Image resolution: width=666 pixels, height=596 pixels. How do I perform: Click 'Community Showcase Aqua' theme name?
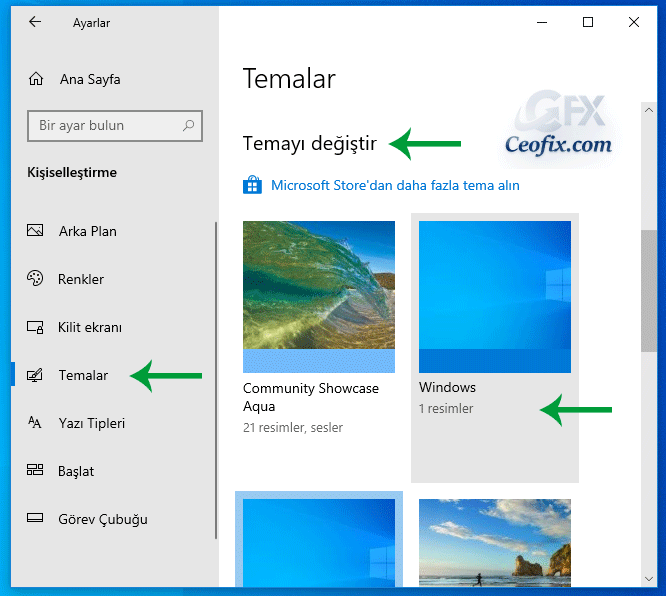310,397
